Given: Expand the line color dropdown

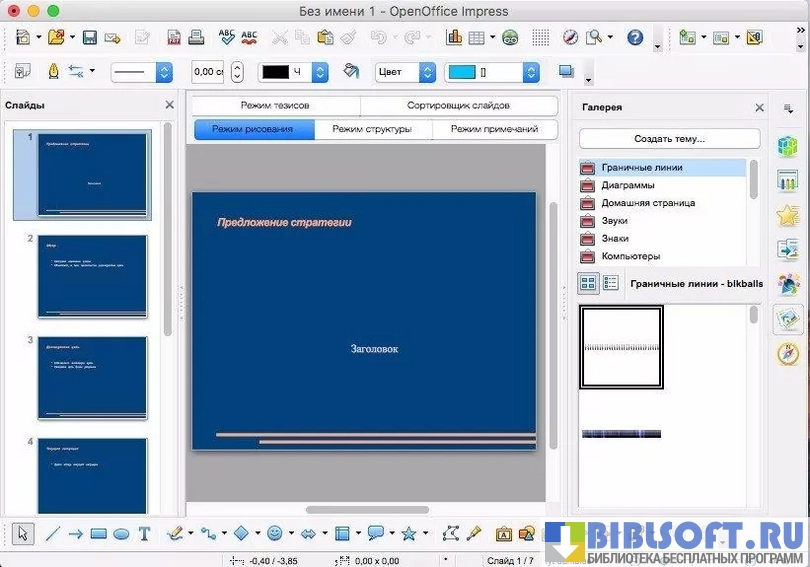Looking at the screenshot, I should [320, 72].
